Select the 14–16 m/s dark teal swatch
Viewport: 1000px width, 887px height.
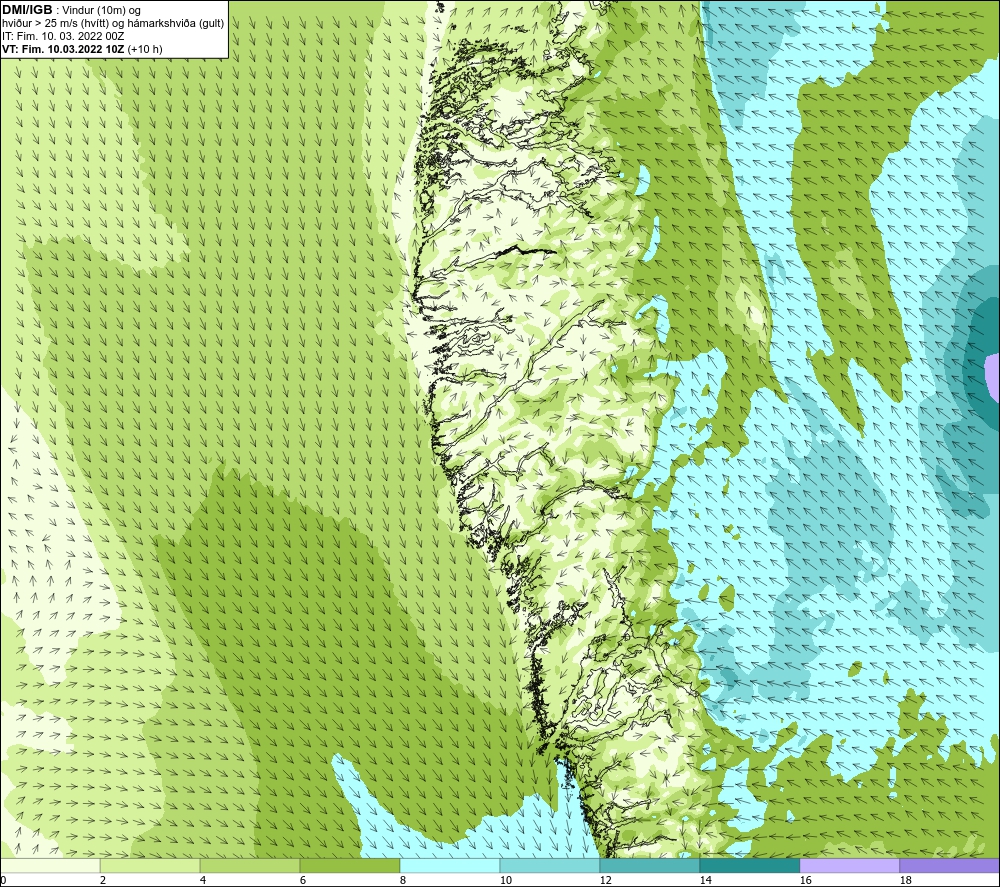(749, 865)
